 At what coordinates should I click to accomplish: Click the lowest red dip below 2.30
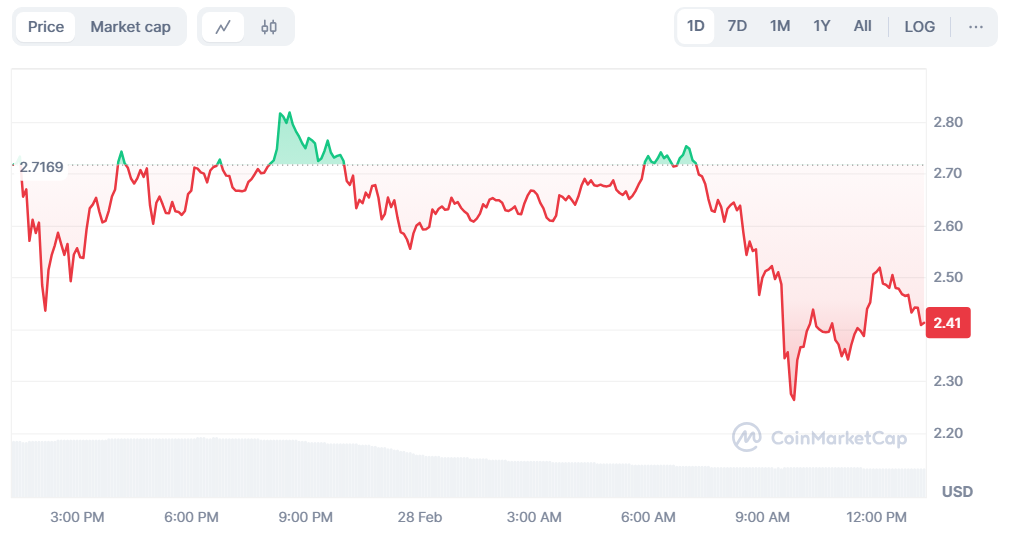(x=793, y=398)
